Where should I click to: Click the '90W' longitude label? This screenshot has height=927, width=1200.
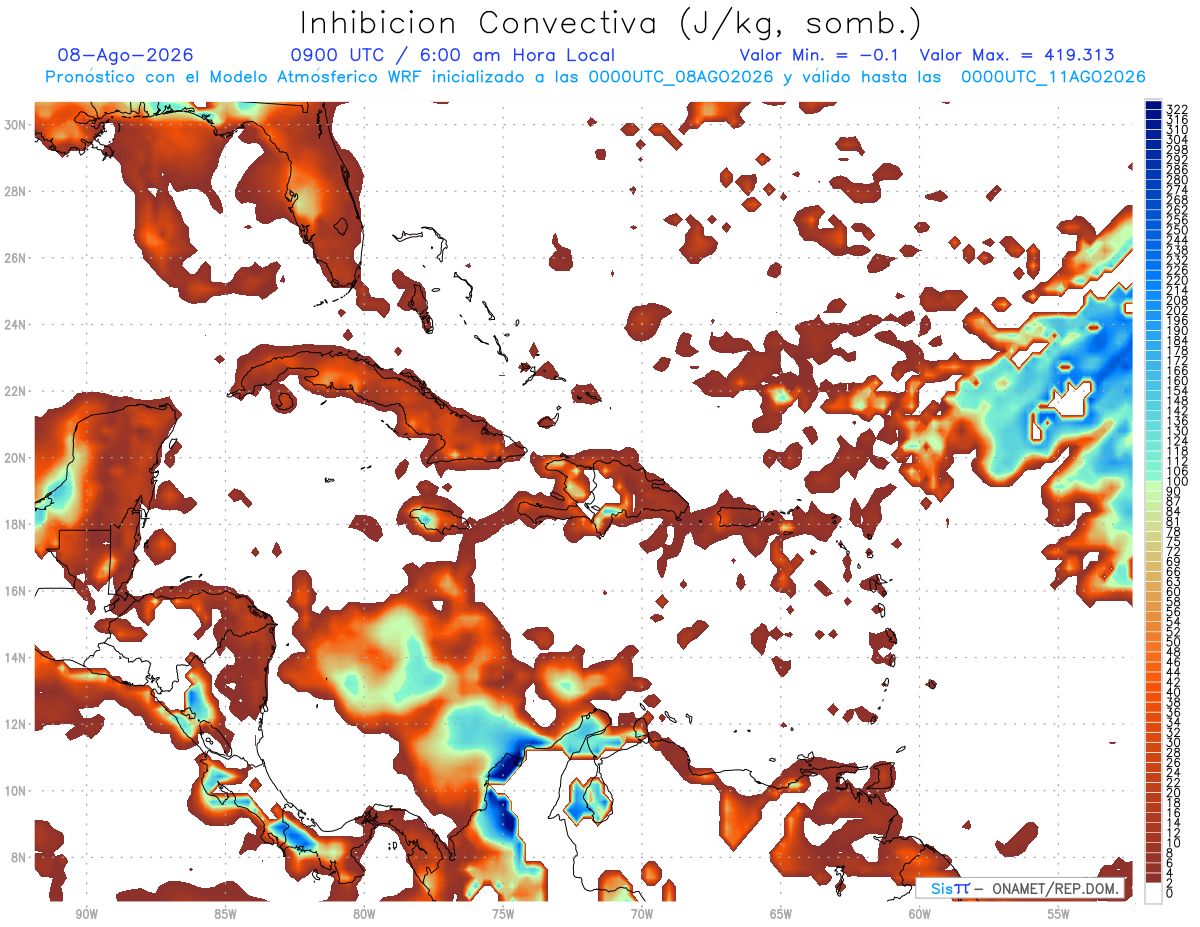click(86, 915)
